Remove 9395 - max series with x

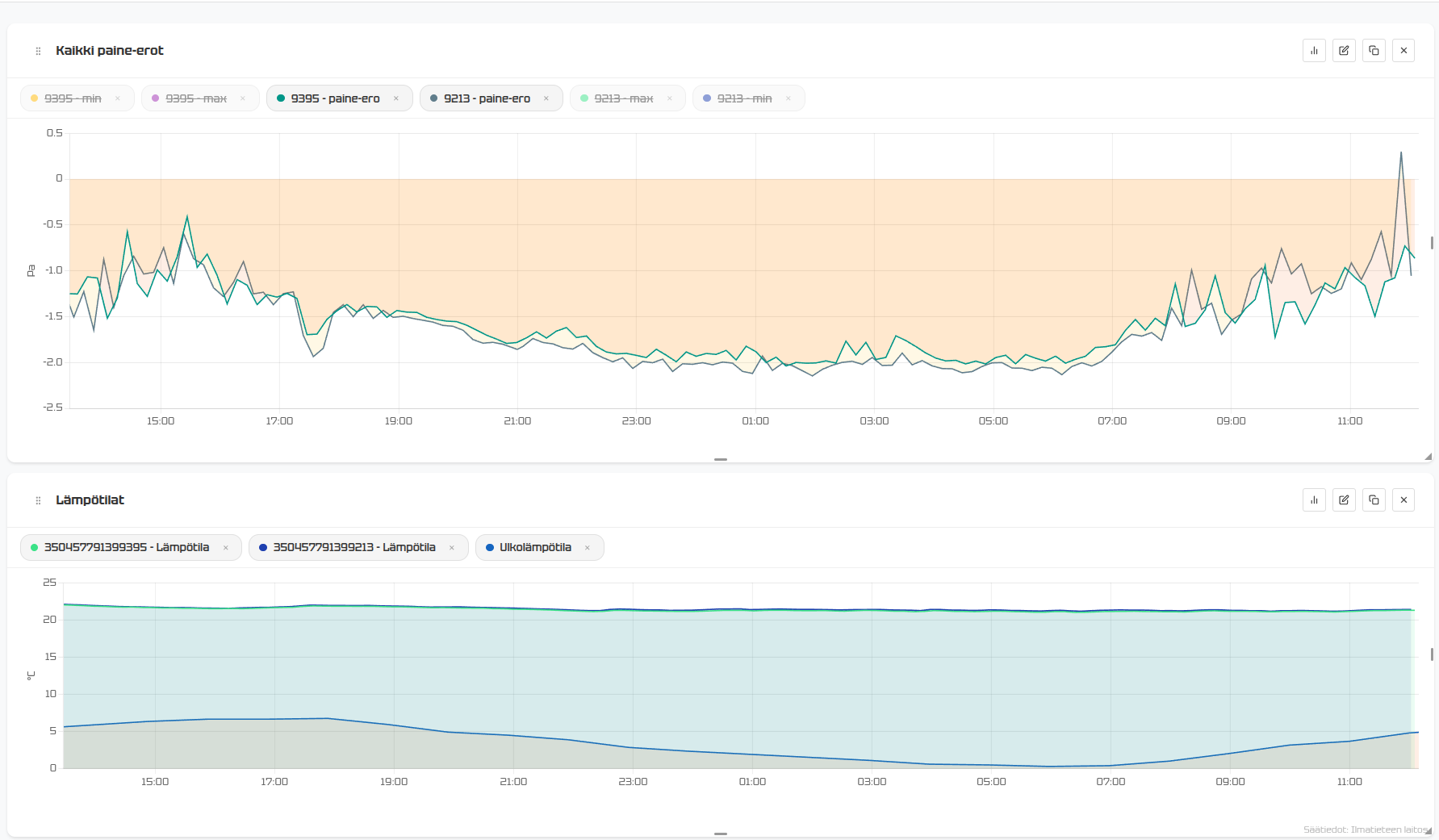click(243, 98)
